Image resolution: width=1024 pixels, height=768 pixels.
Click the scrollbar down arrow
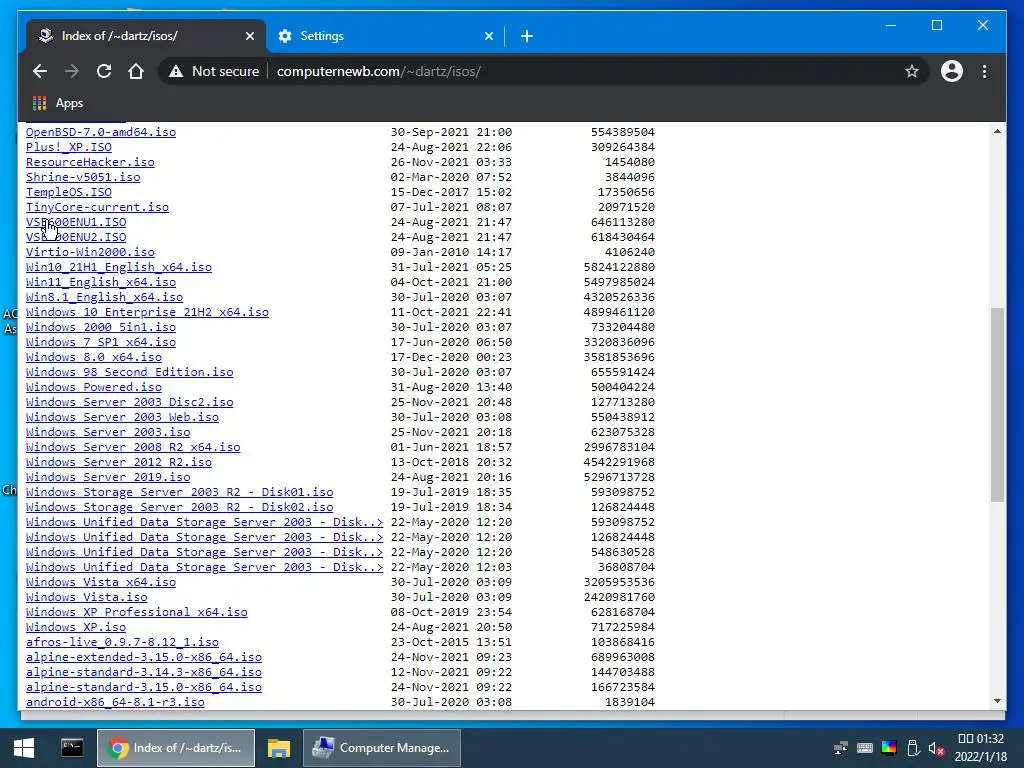pyautogui.click(x=997, y=701)
